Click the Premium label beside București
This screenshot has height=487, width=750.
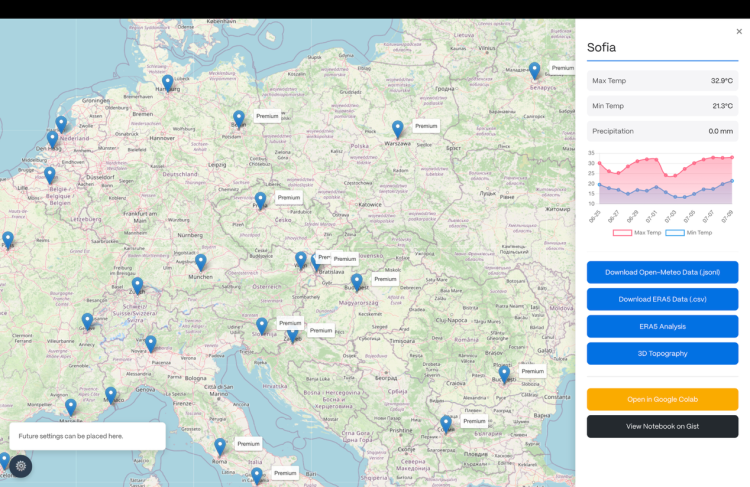point(533,372)
